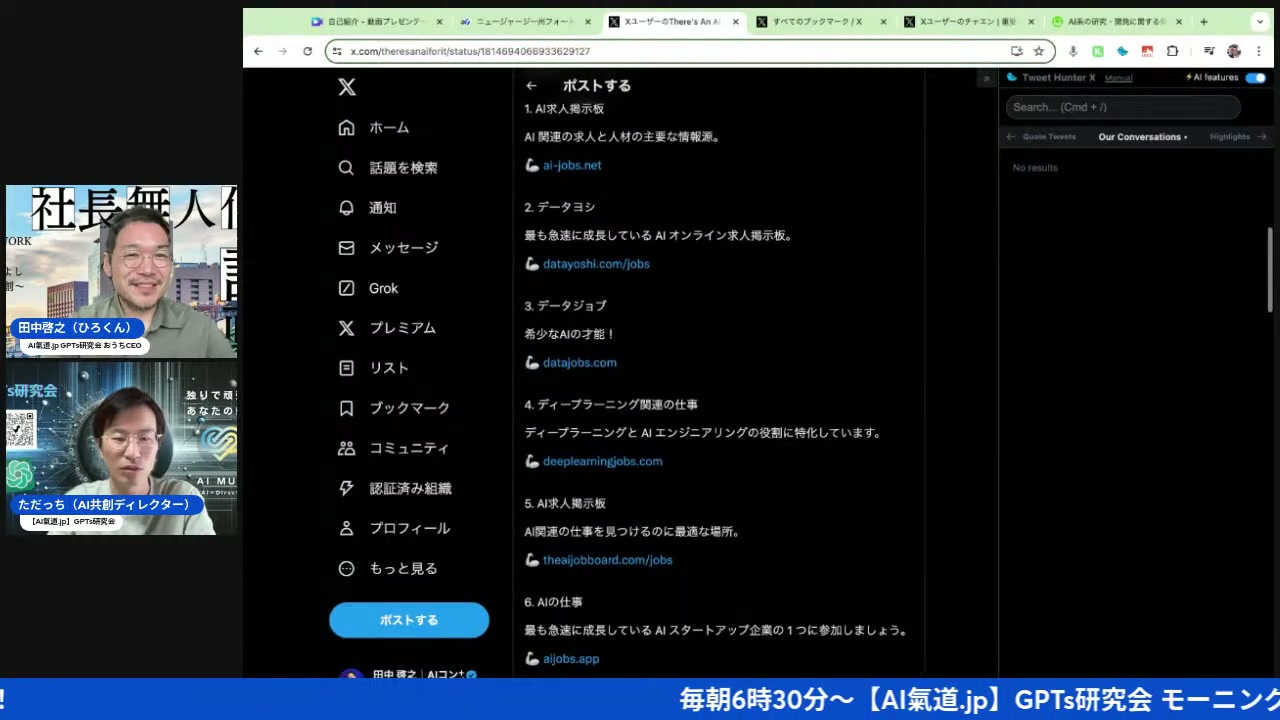Click the install/cast icon in address bar
The height and width of the screenshot is (720, 1280).
(1017, 51)
